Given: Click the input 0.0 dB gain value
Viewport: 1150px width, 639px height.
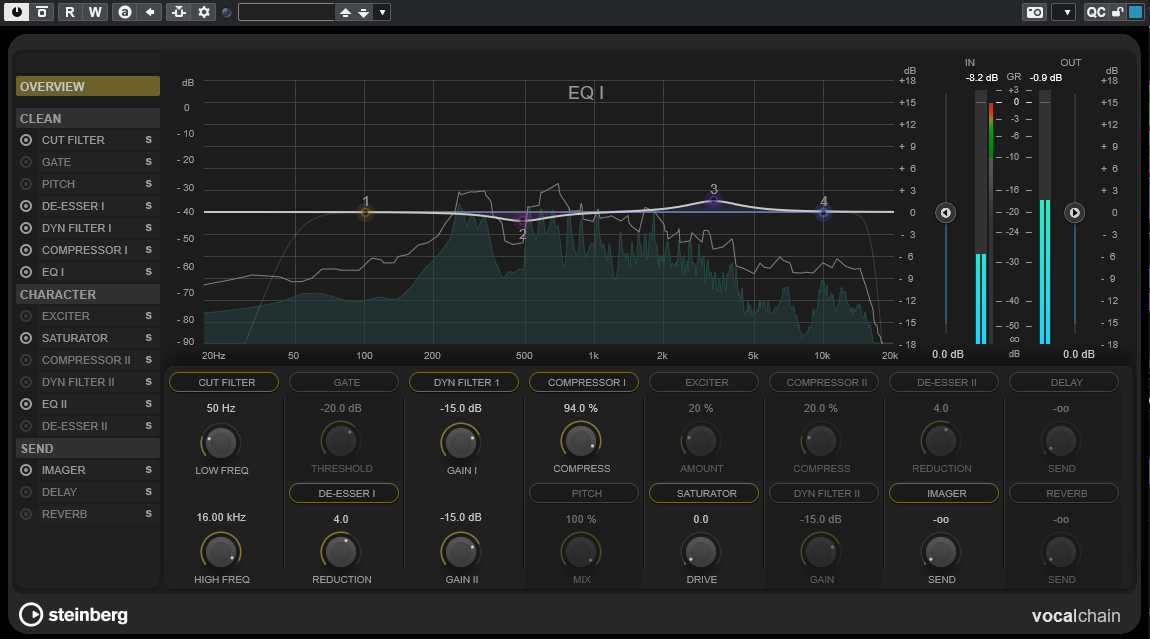Looking at the screenshot, I should 948,354.
